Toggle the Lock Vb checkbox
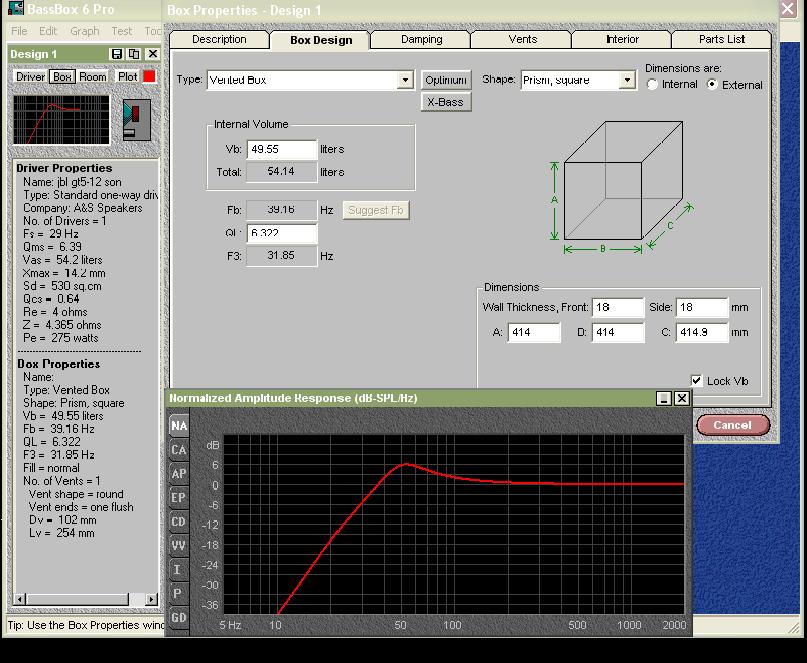The image size is (807, 663). [697, 381]
